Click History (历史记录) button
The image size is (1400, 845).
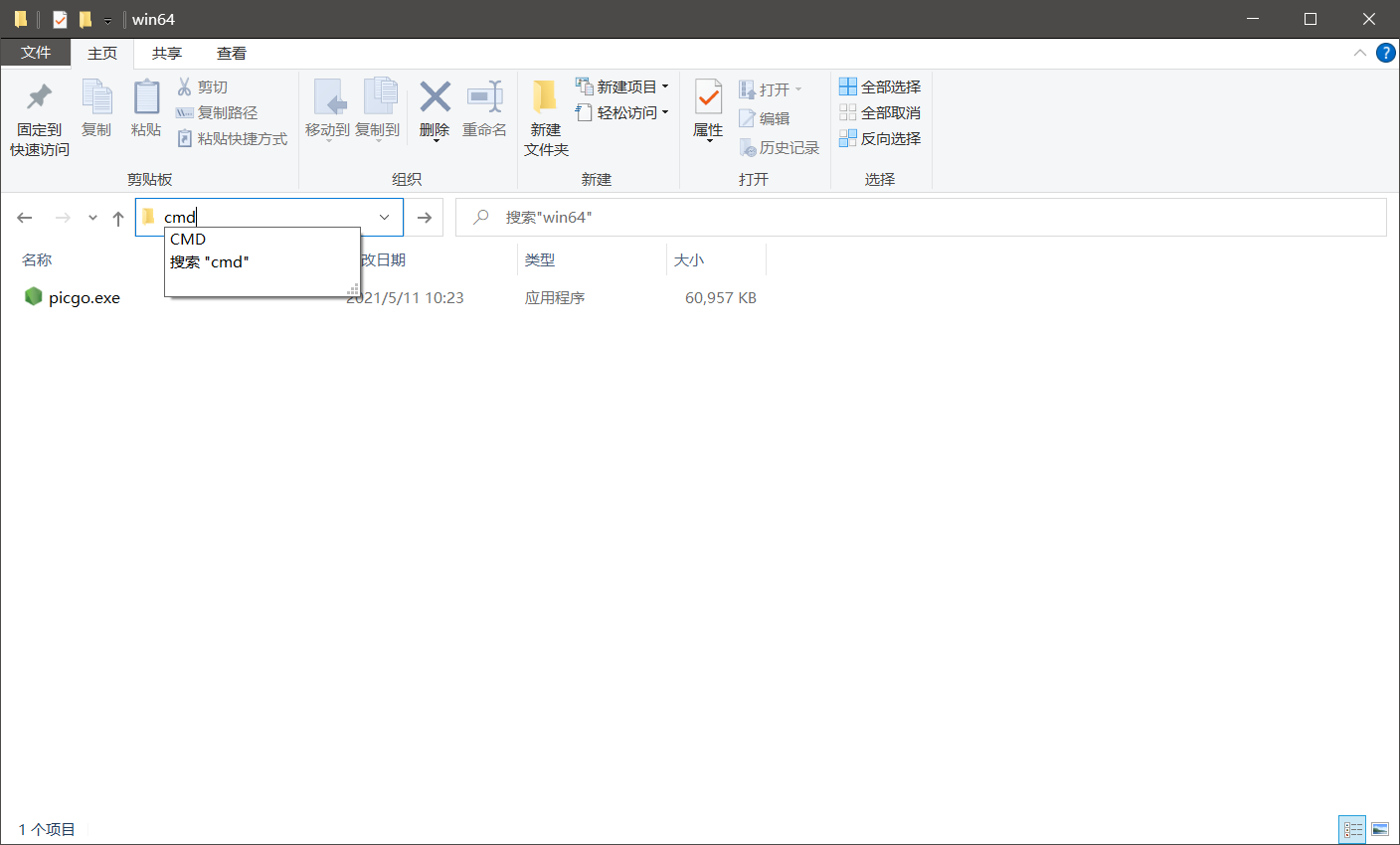tap(780, 147)
